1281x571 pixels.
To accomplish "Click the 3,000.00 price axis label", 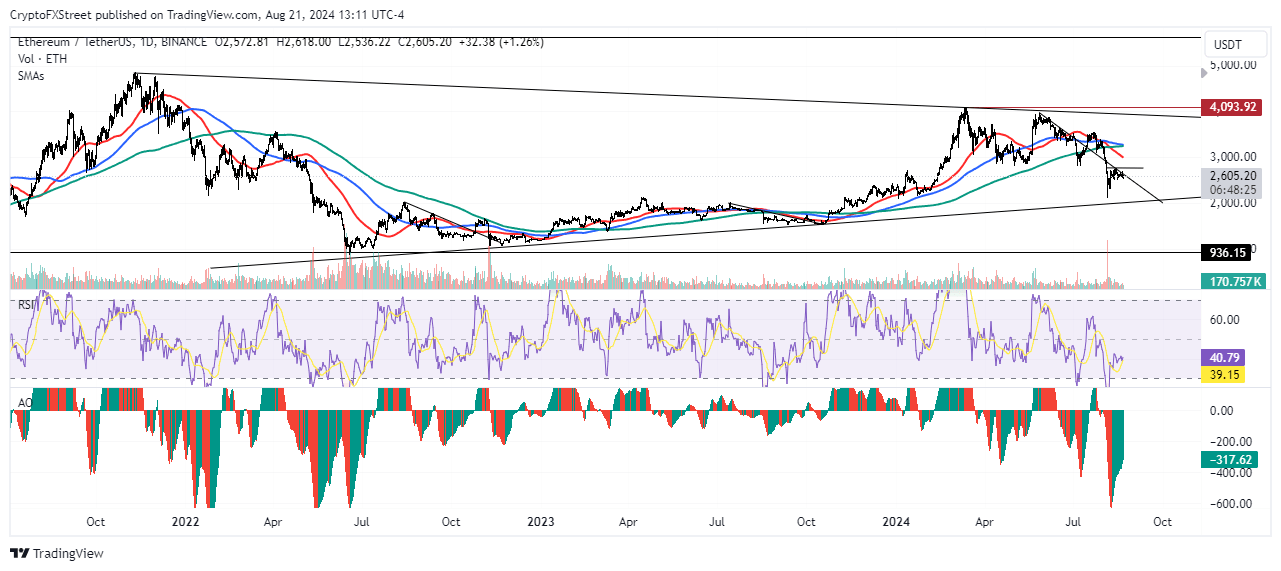I will coord(1232,156).
